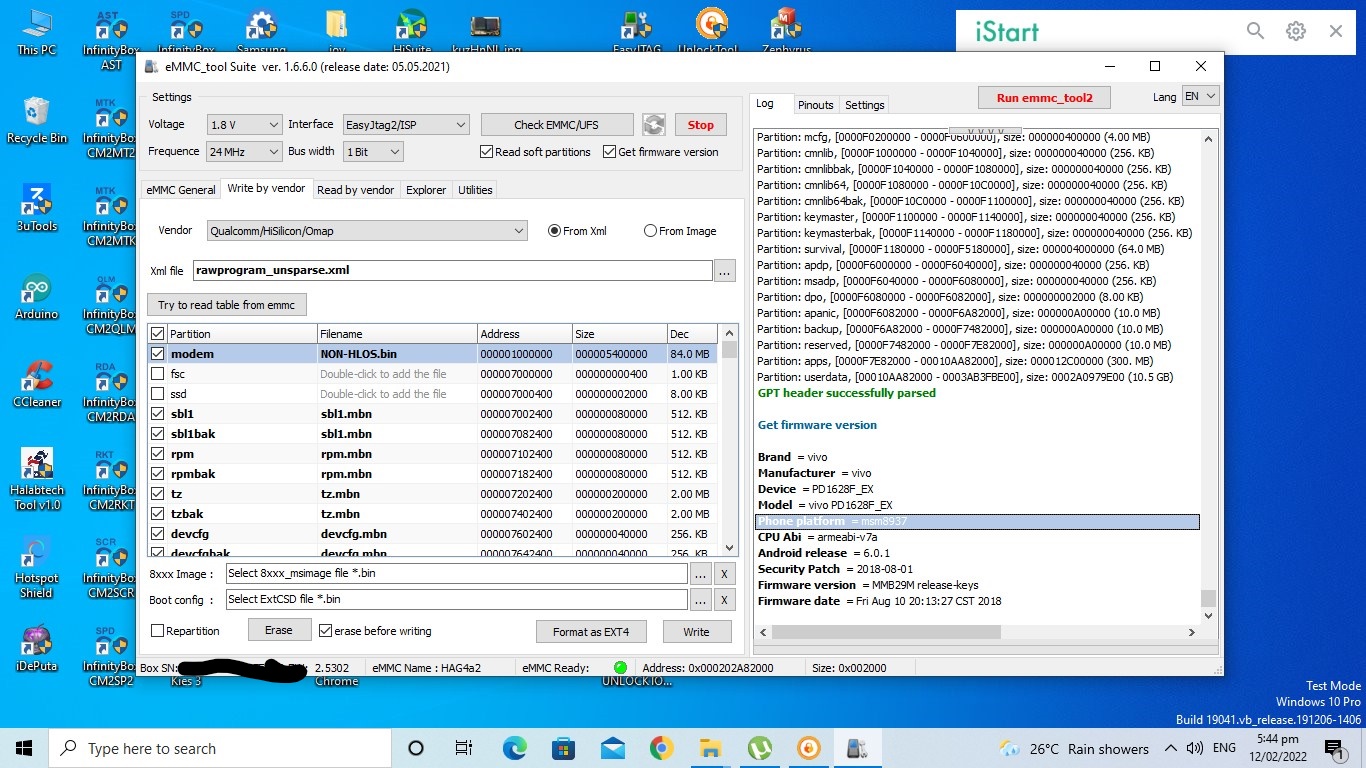
Task: Open Bus width 1 Bit dropdown
Action: click(373, 152)
